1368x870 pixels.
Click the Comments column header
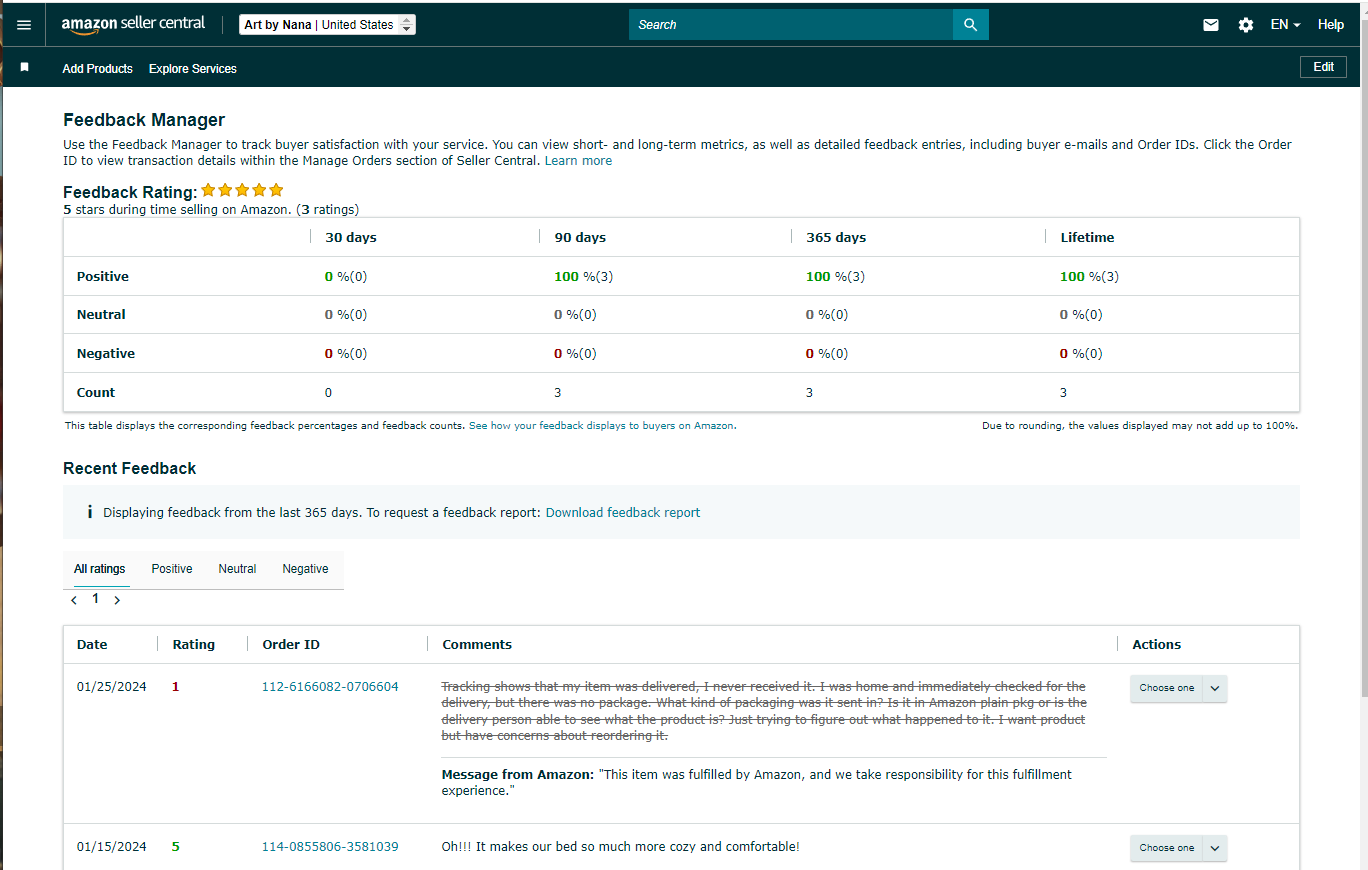[477, 645]
